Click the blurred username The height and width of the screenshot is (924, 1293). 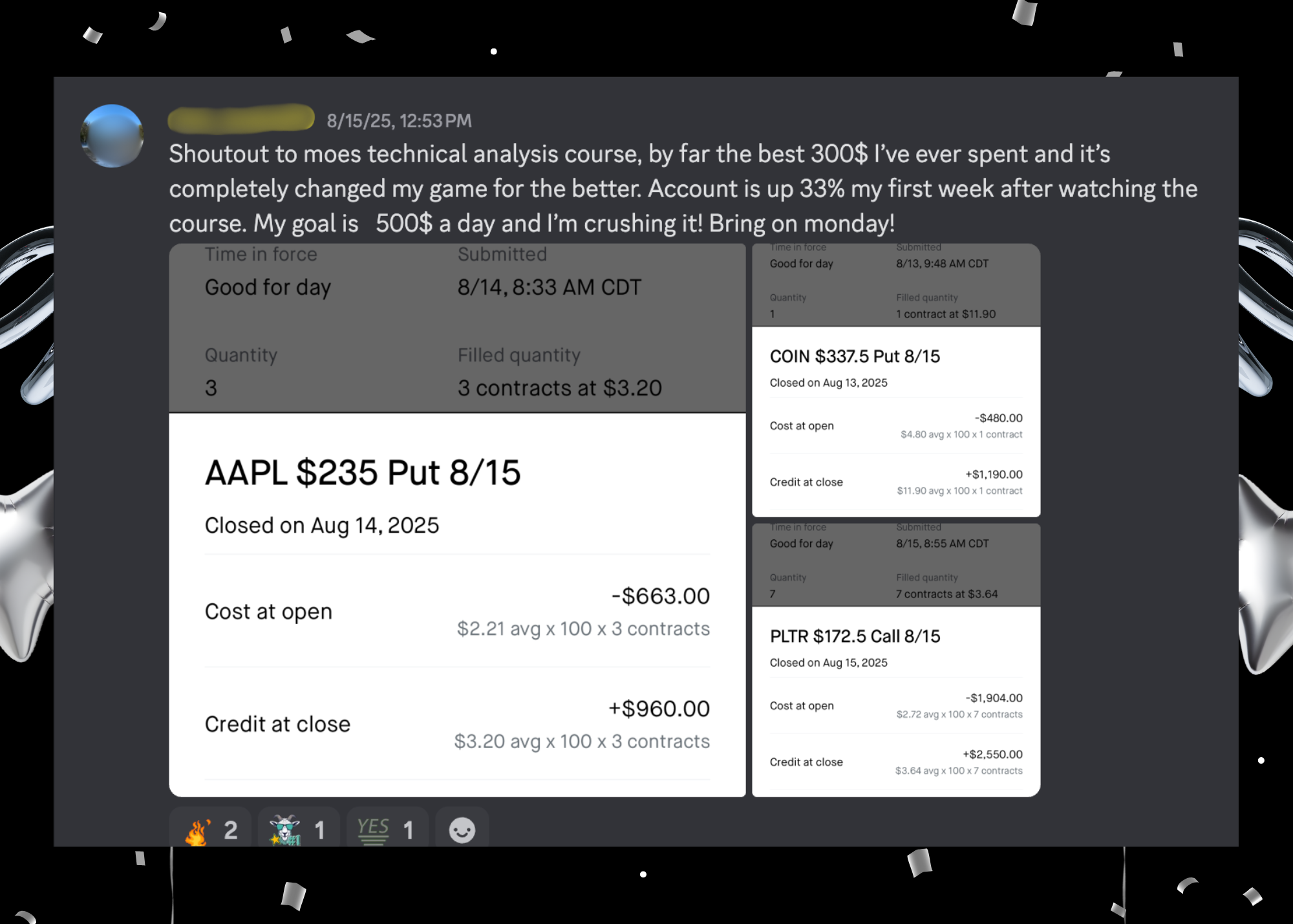(240, 120)
